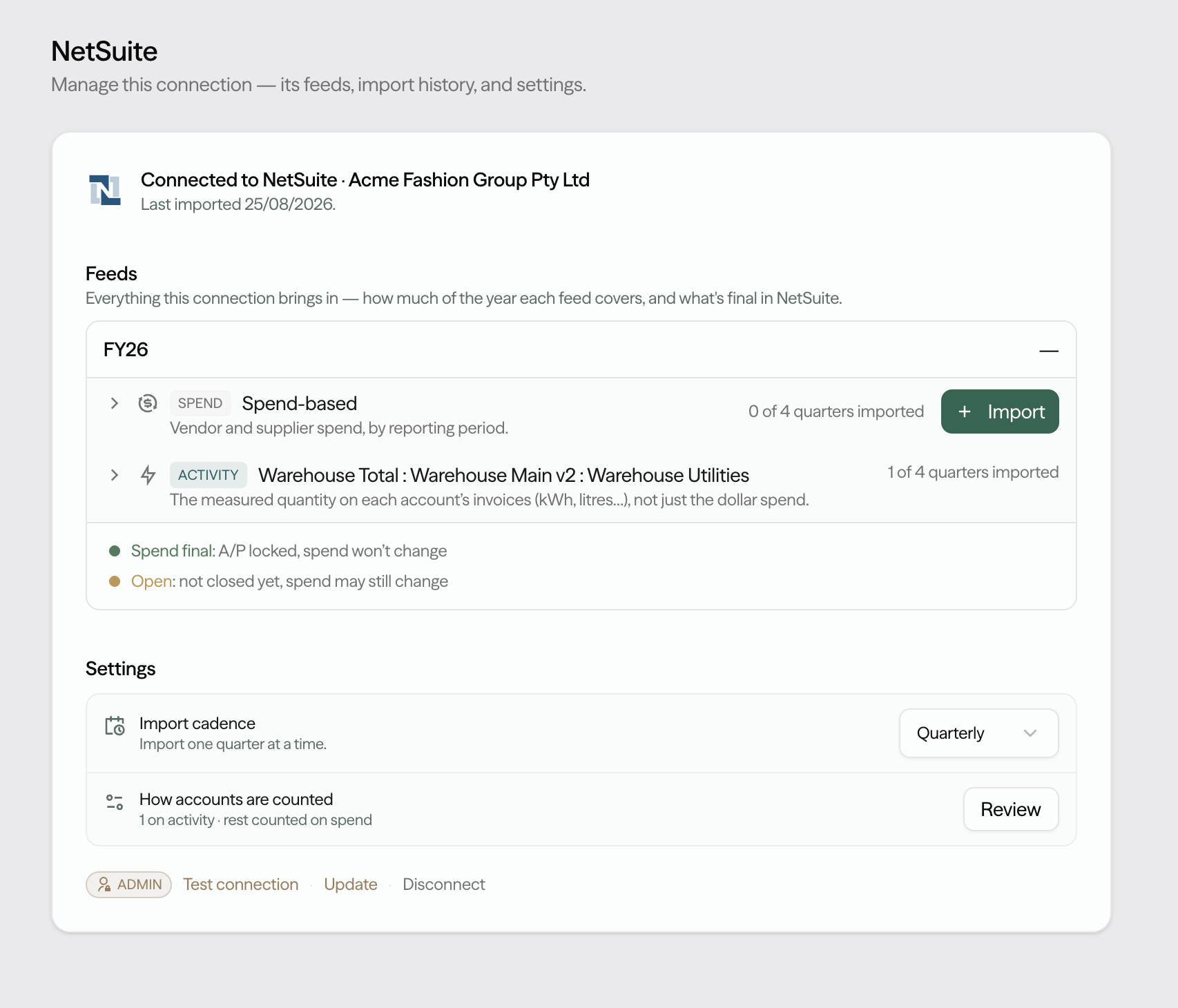Click "Vendor and supplier spend" description
The image size is (1178, 1008).
[339, 428]
